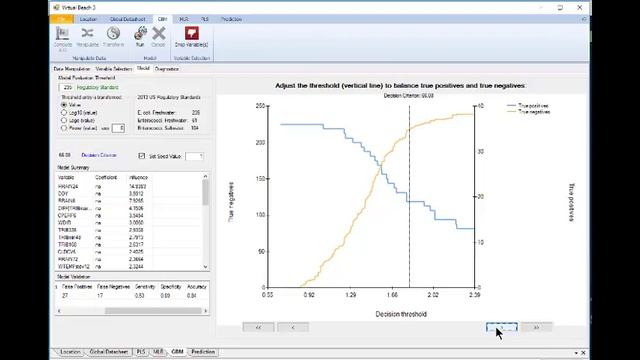Select the GBM ribbon tab
640x360 pixels.
(162, 19)
